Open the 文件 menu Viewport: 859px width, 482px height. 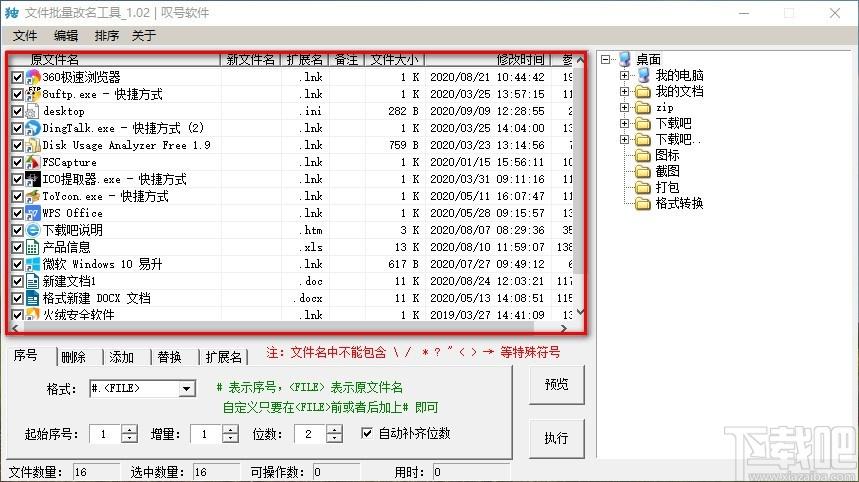[x=25, y=36]
